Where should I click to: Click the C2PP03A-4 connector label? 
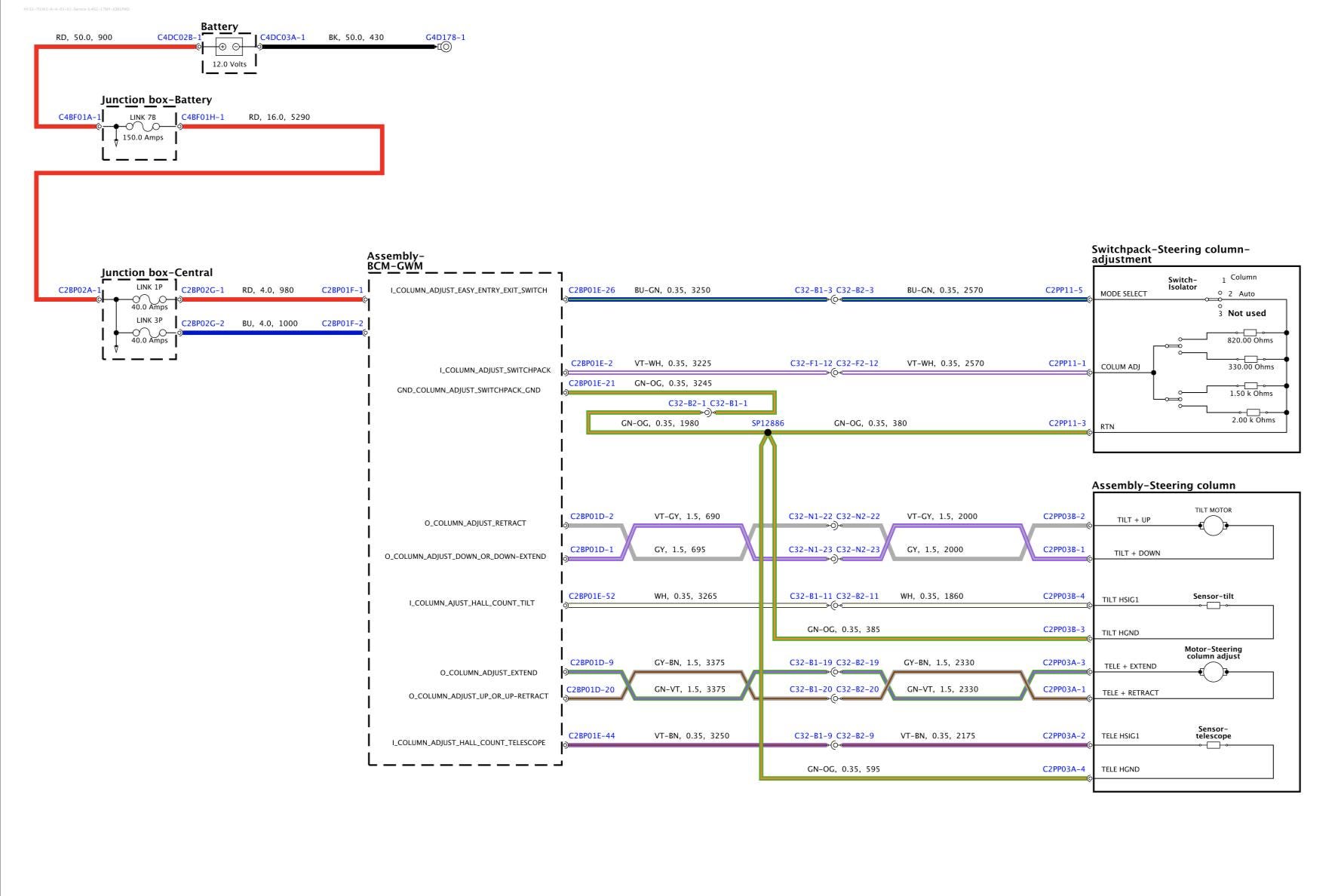tap(1063, 769)
